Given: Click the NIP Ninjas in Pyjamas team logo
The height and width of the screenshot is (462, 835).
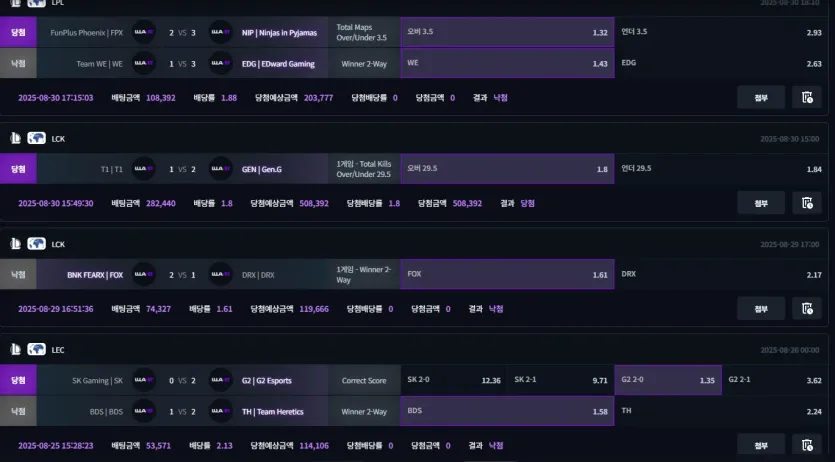Looking at the screenshot, I should point(220,32).
